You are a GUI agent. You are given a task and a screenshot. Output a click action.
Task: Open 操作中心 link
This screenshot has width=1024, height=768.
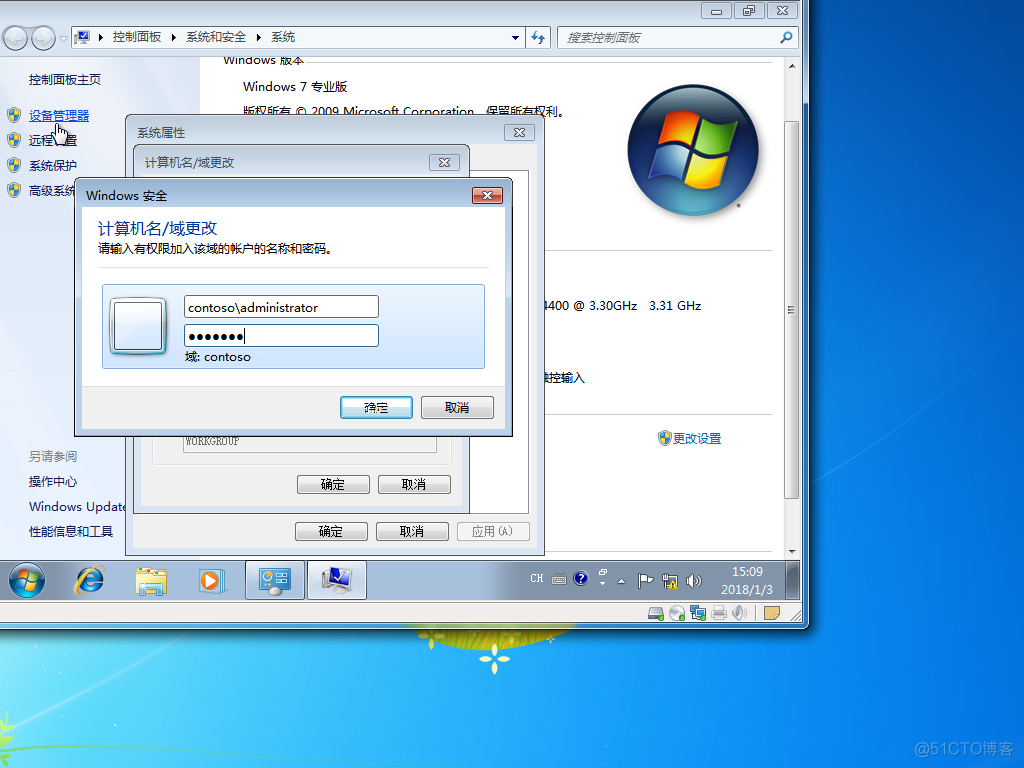coord(52,481)
